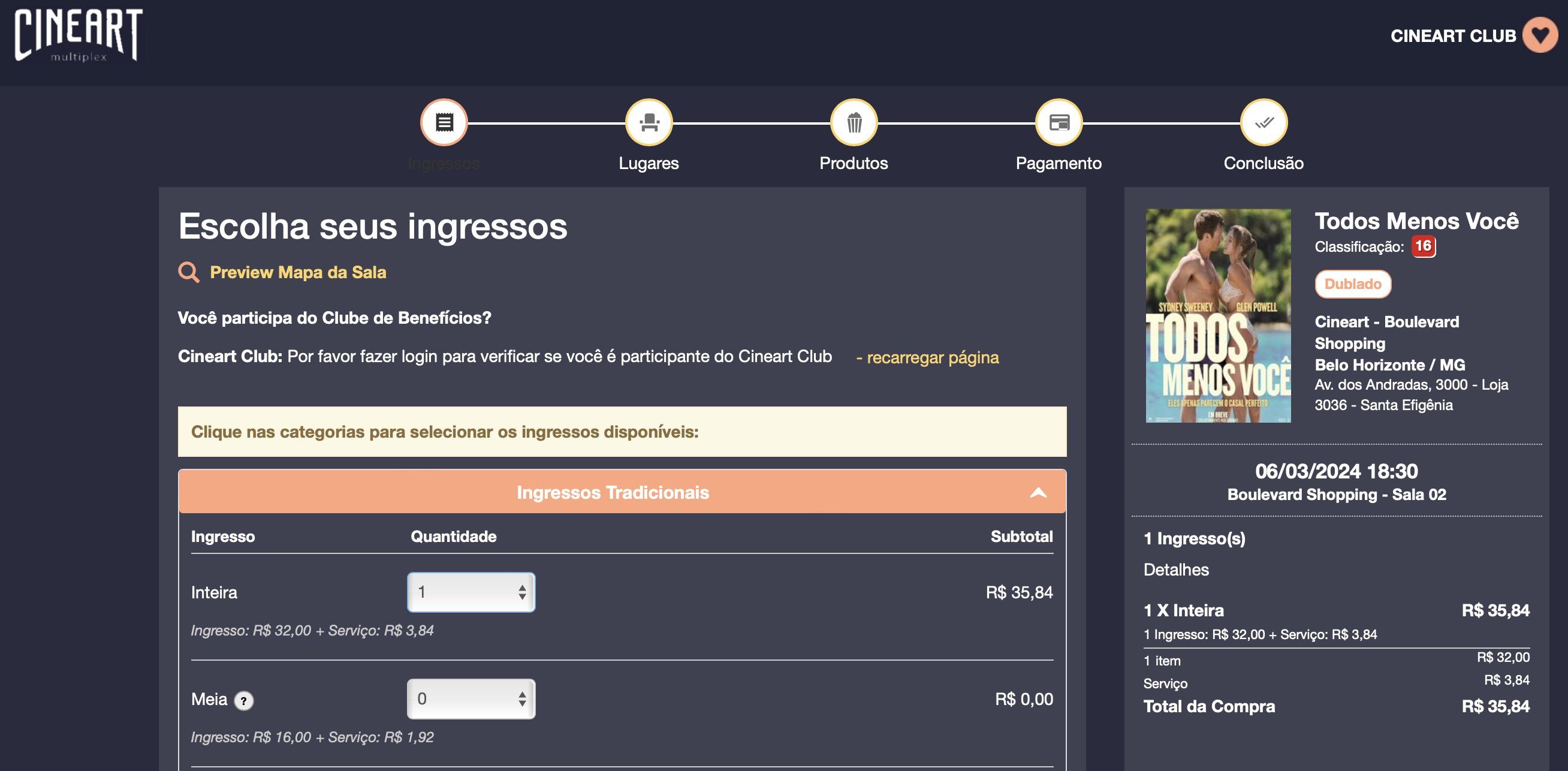Click Meia subtotal R$ 0,00
This screenshot has width=1568, height=771.
[1024, 699]
